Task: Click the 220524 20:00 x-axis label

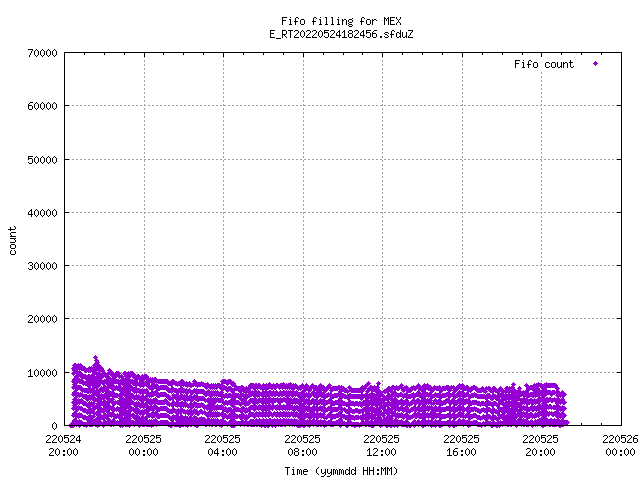Action: [x=63, y=445]
